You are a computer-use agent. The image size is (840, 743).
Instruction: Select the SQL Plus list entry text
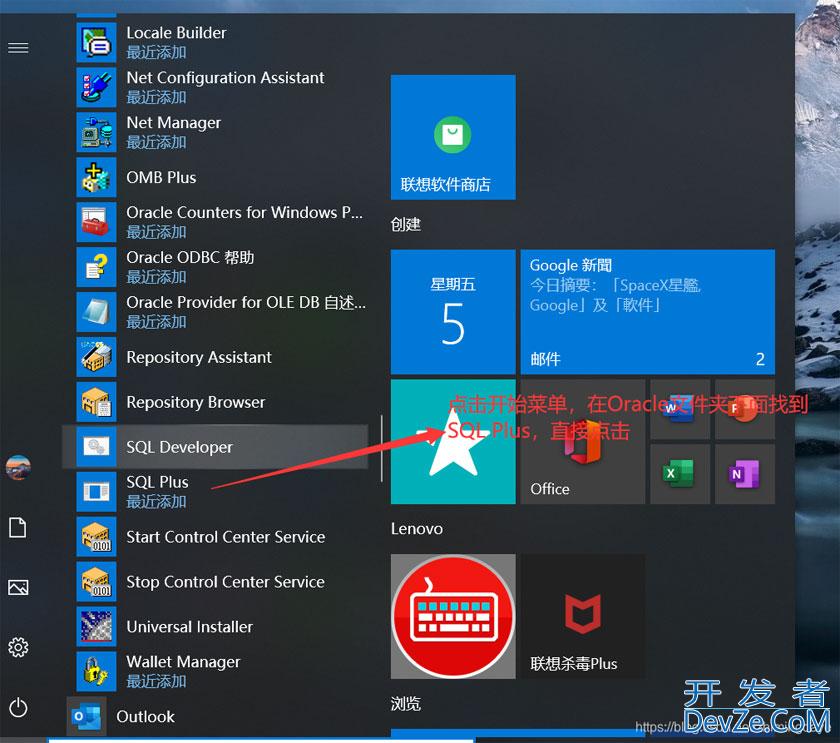158,482
